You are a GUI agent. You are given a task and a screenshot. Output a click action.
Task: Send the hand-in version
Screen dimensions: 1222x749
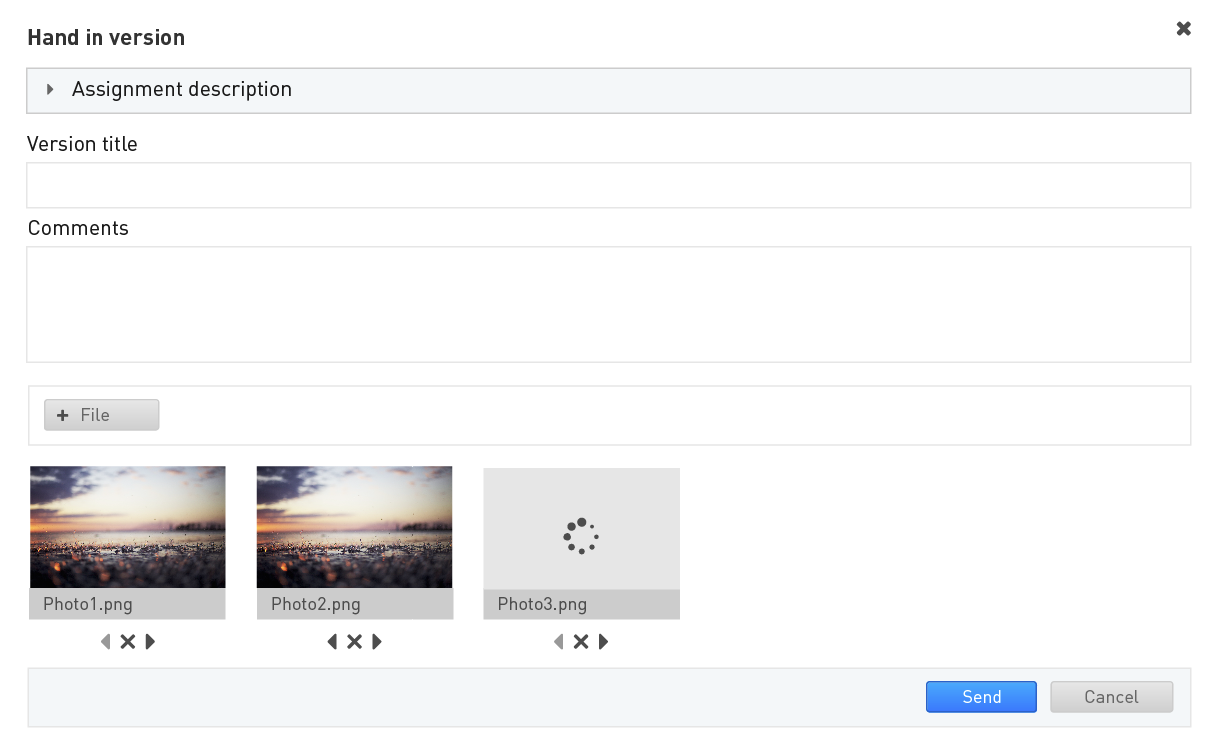(x=981, y=697)
